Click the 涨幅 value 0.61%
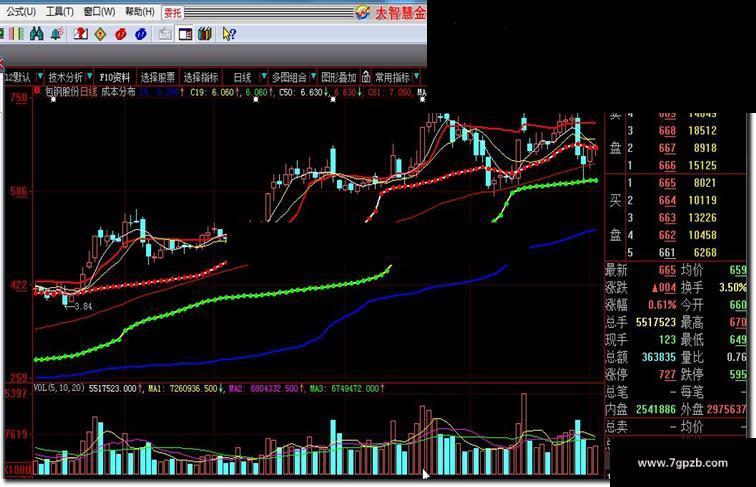756x487 pixels. pyautogui.click(x=662, y=305)
